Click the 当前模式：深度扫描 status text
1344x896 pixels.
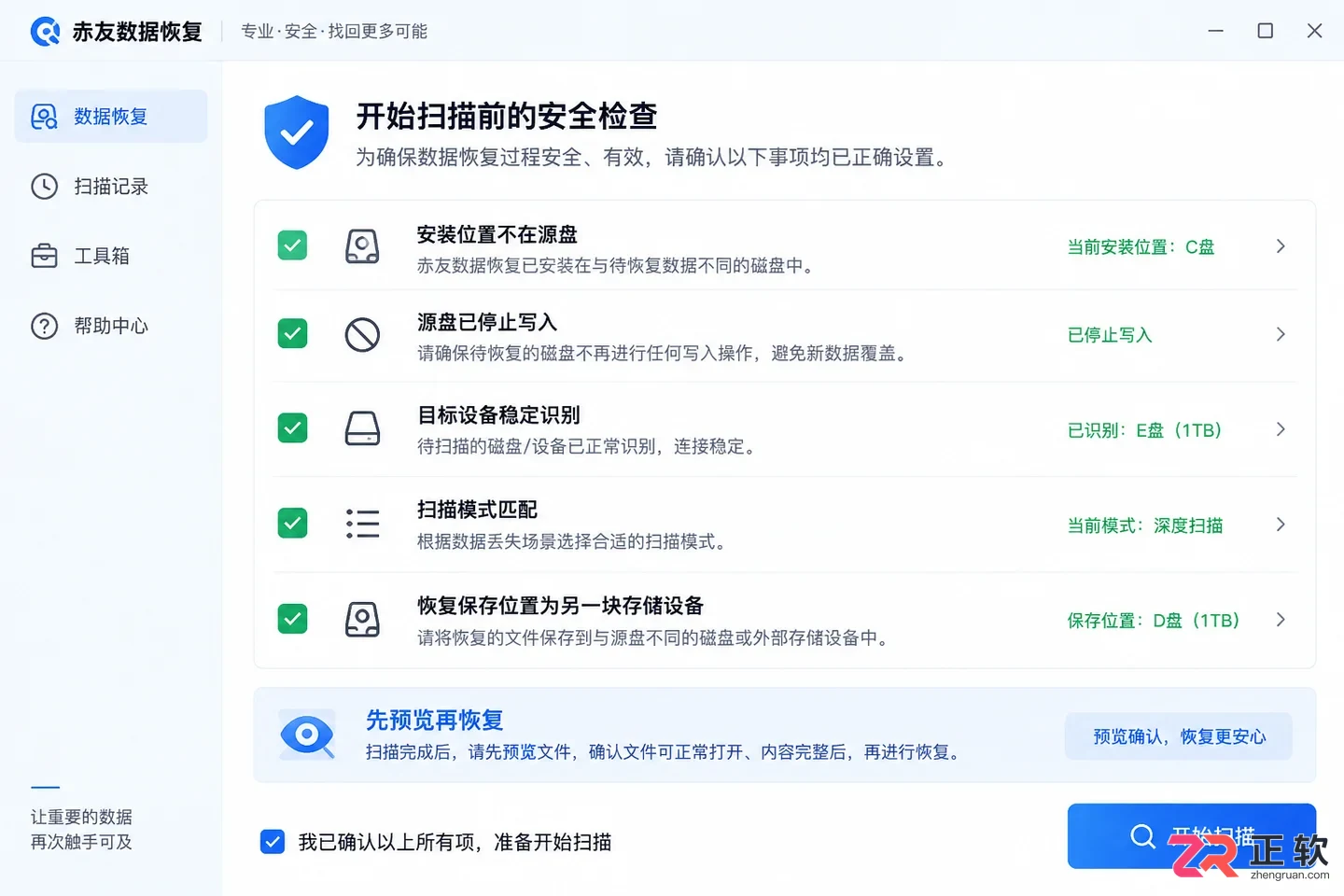pyautogui.click(x=1145, y=525)
